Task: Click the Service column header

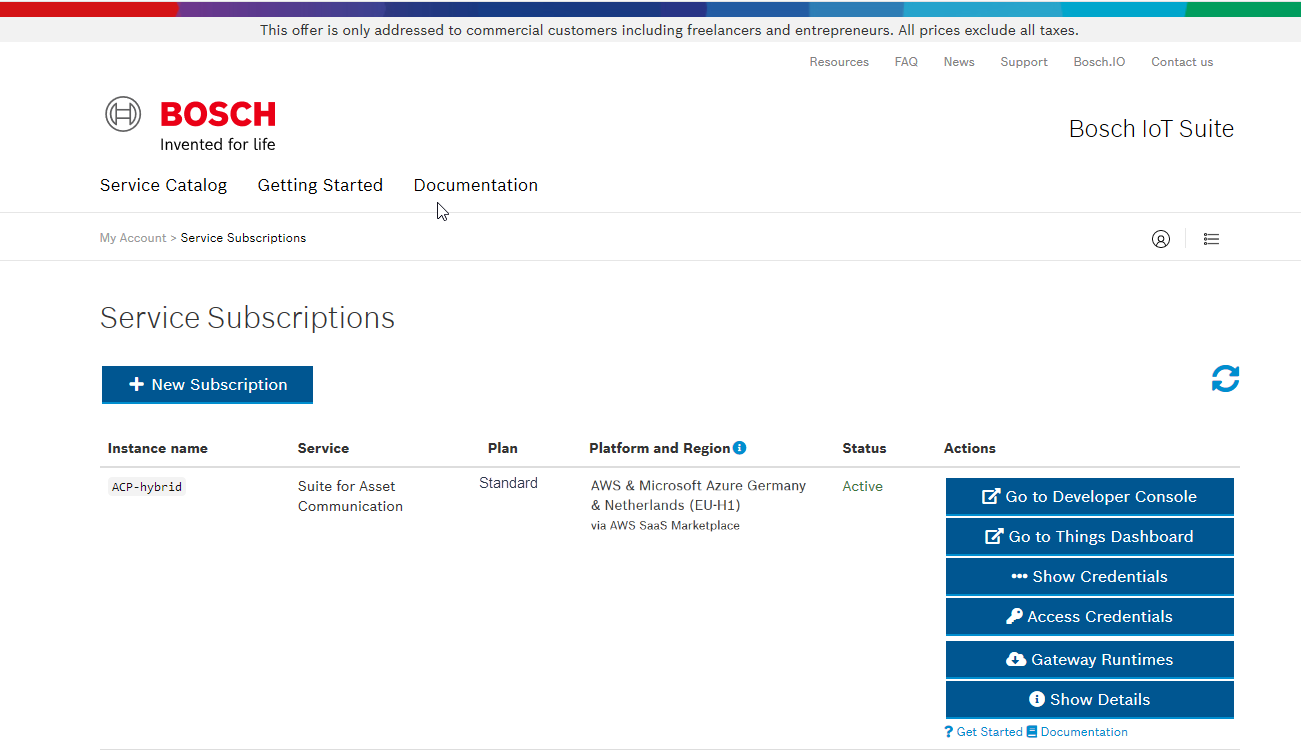Action: (x=323, y=448)
